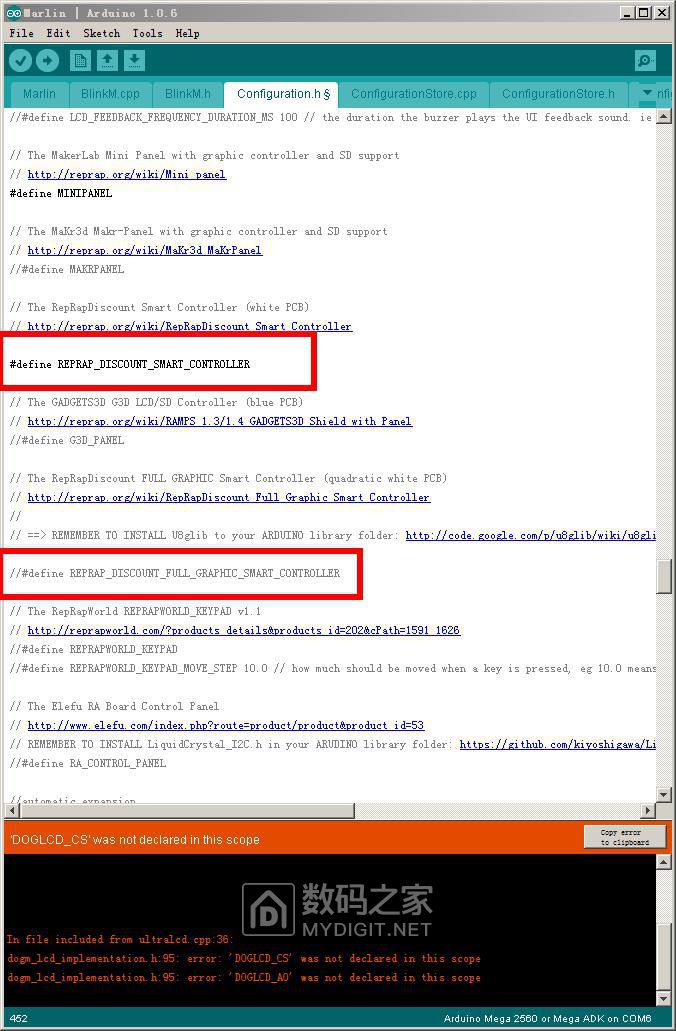Open the reprap.org Mini_panel wiki link
Viewport: 676px width, 1031px height.
coord(127,174)
